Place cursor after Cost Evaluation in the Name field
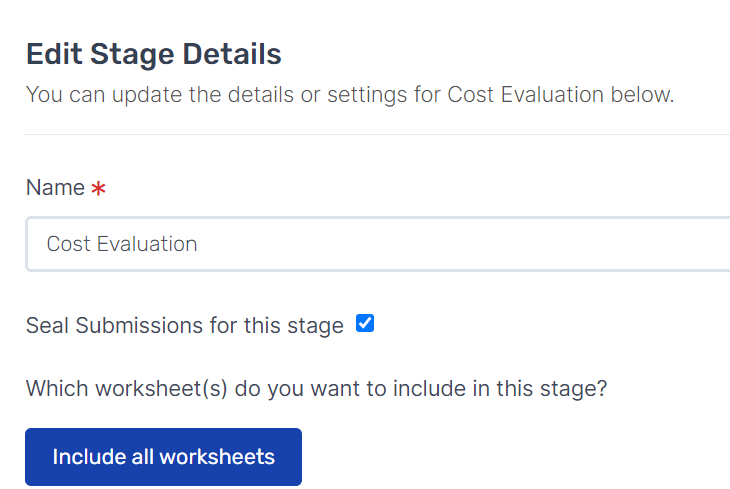 (x=199, y=244)
